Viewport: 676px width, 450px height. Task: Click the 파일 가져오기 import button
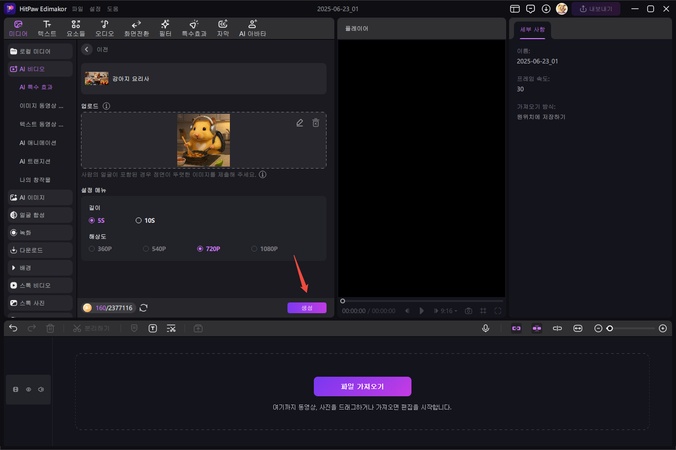click(x=363, y=386)
